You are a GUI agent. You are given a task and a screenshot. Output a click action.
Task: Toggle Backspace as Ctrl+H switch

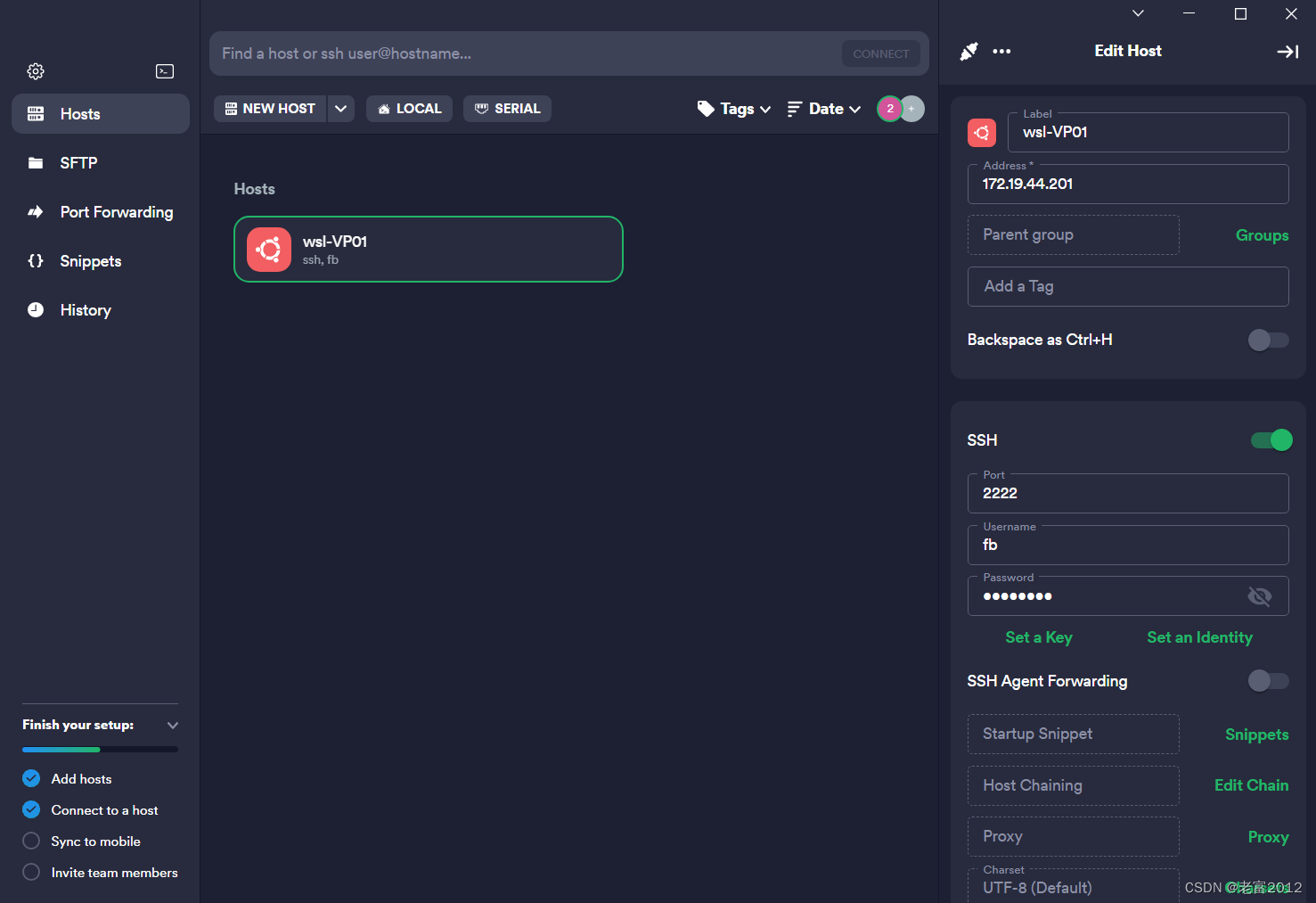tap(1268, 340)
